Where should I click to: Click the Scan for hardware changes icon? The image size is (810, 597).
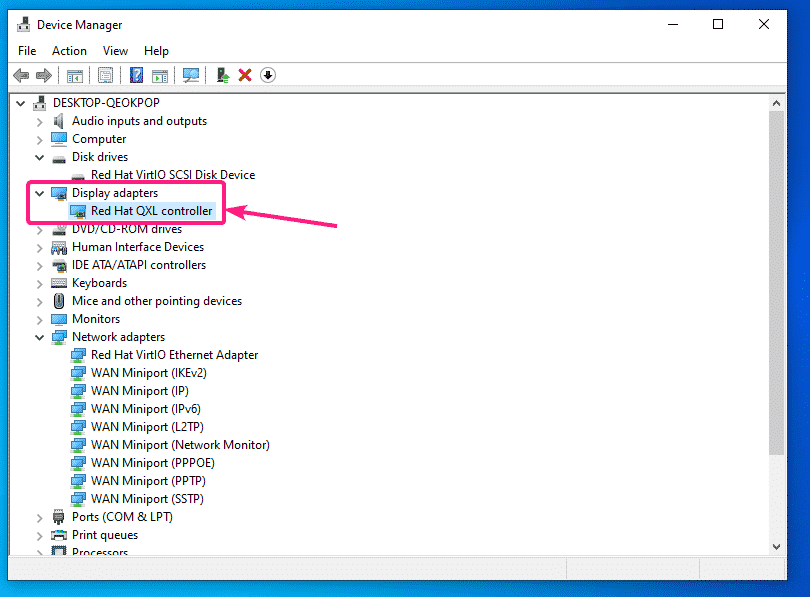191,75
